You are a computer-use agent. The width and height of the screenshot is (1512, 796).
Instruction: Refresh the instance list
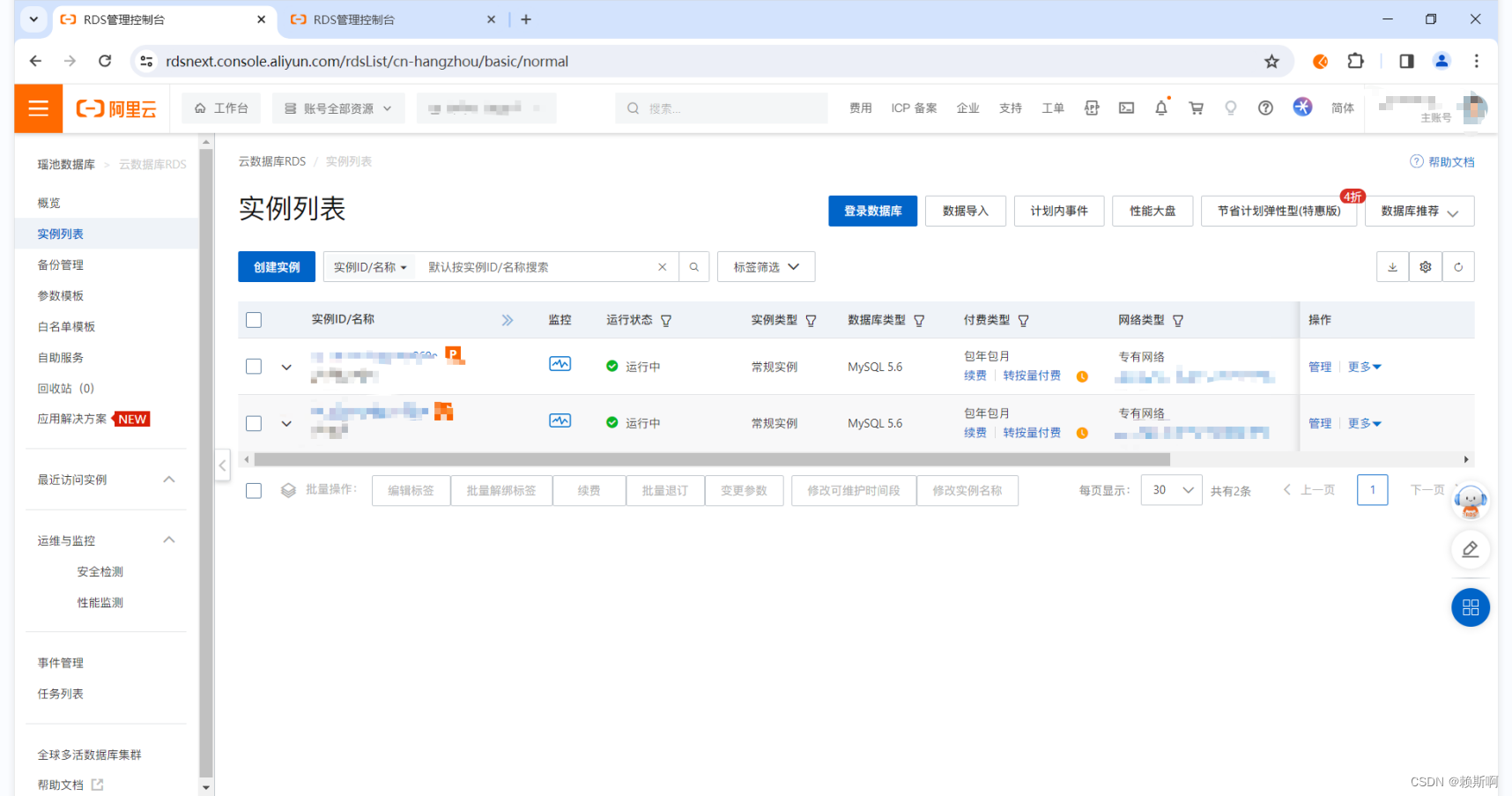[1458, 267]
